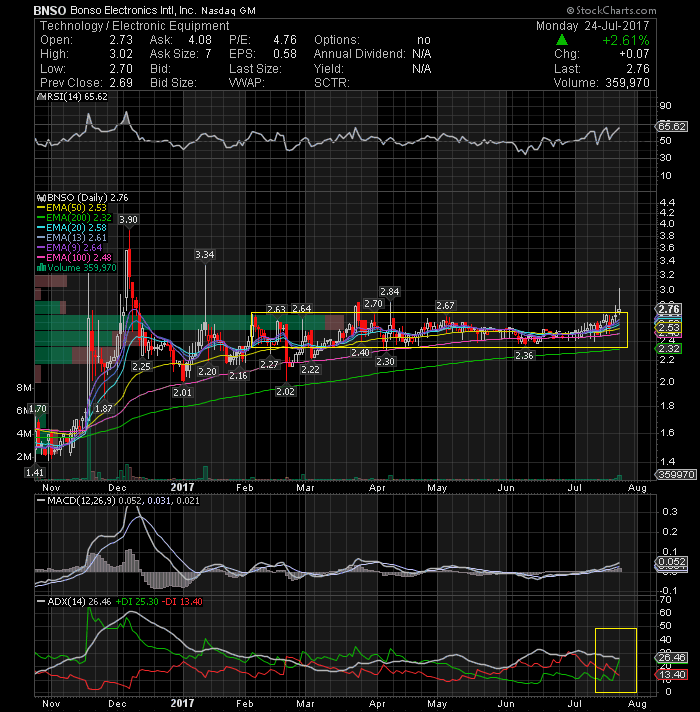Click the 2.36 price label near June
Screen dimensions: 700x712
[524, 356]
